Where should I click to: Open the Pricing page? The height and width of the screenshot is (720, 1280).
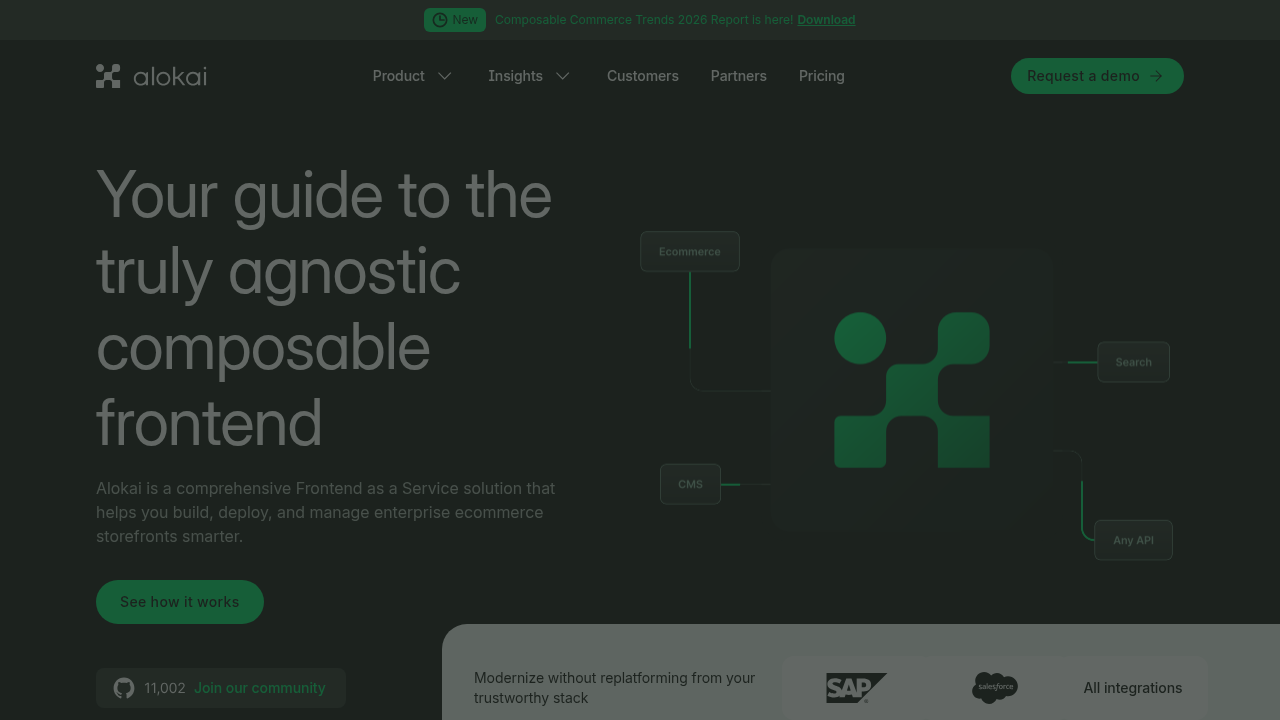[x=821, y=76]
